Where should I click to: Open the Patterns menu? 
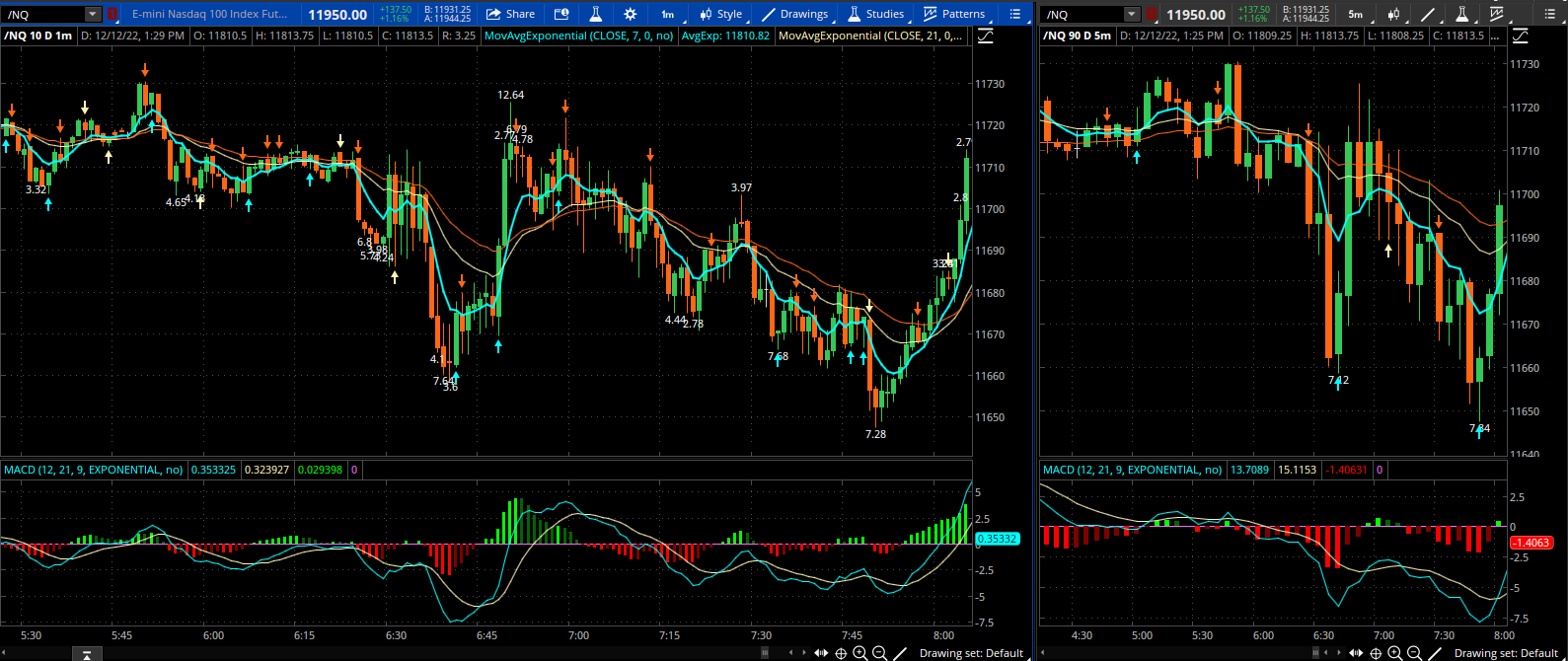(x=954, y=14)
